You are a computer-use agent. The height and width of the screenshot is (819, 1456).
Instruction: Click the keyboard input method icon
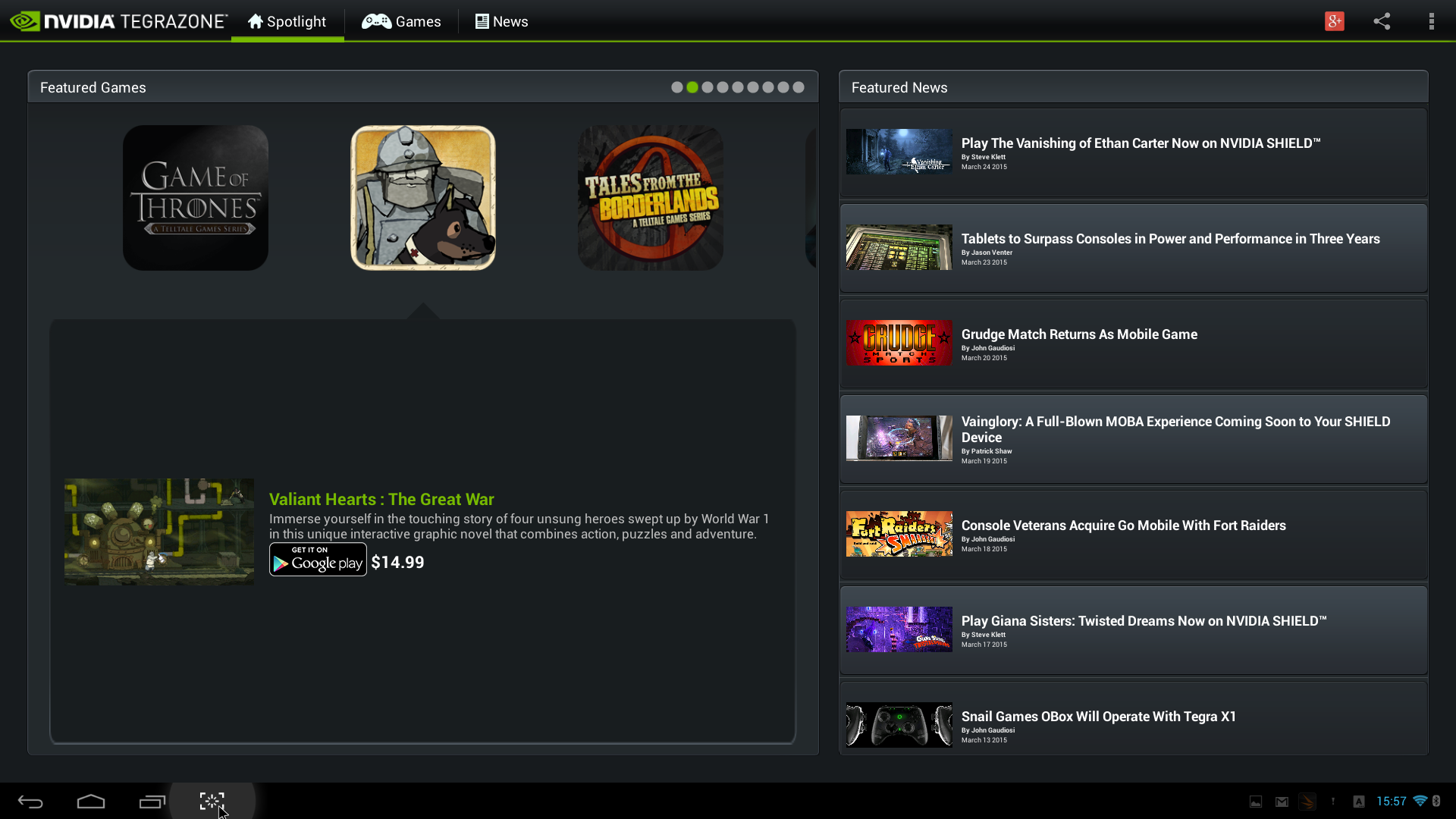pos(1359,802)
